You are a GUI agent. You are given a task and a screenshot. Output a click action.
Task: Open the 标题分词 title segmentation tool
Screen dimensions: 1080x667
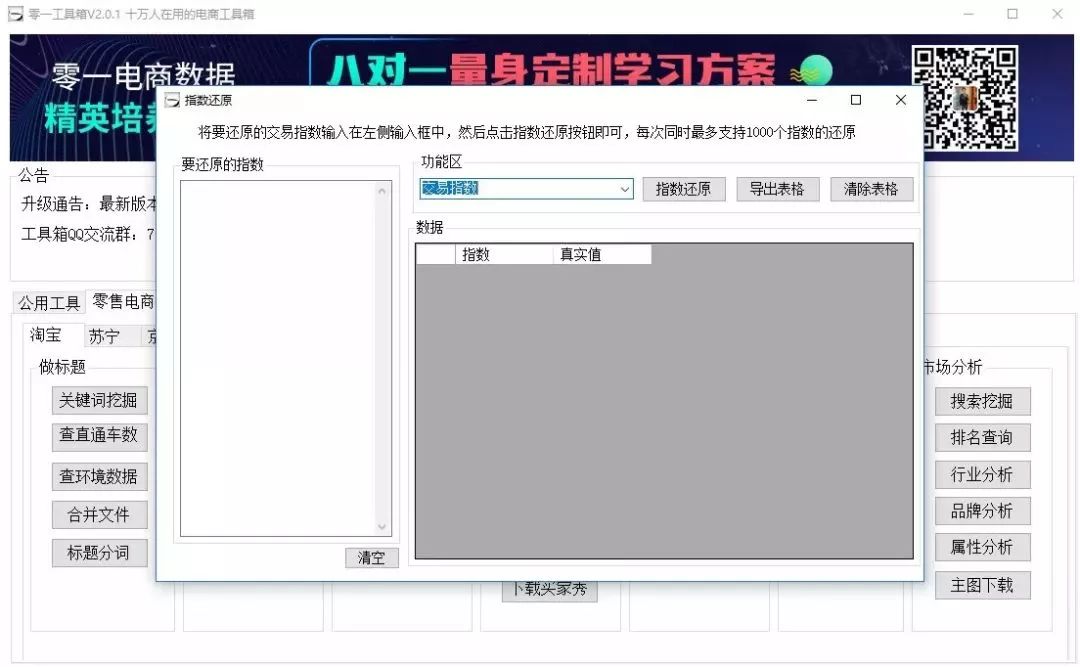coord(99,552)
